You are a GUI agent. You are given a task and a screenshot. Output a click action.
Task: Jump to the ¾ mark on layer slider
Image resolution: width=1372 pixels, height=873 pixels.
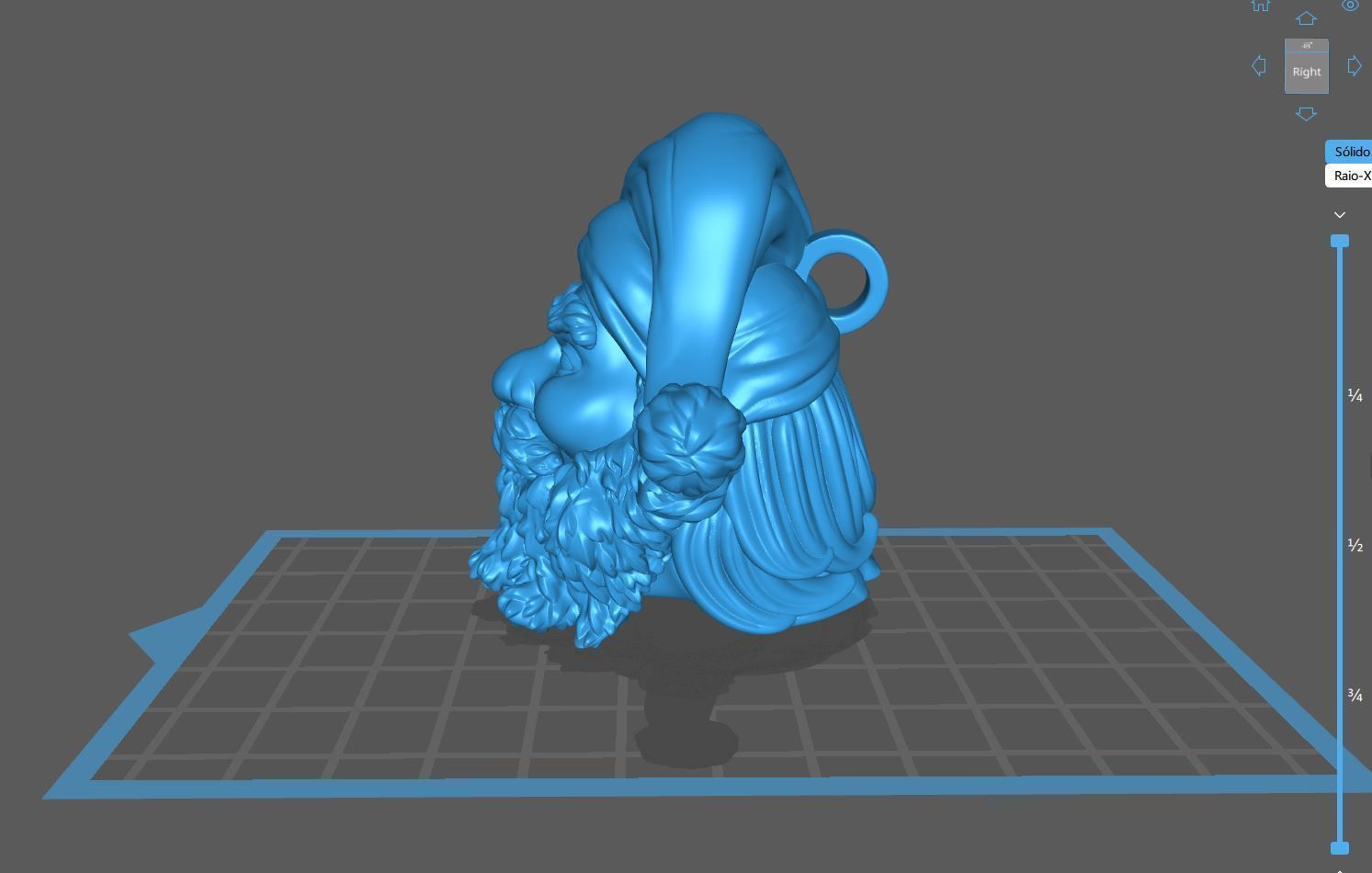[1355, 695]
